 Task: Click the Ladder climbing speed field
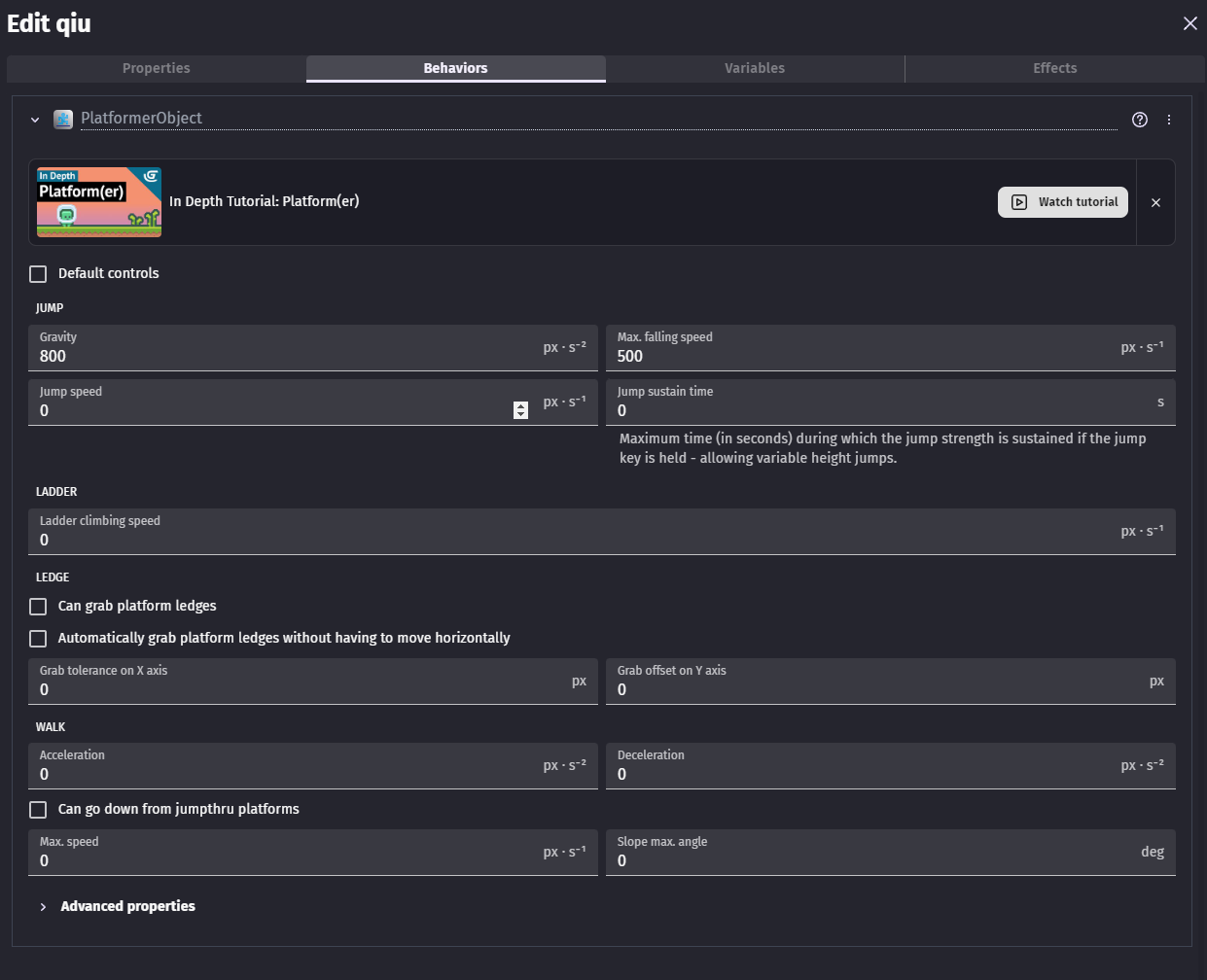coord(602,532)
